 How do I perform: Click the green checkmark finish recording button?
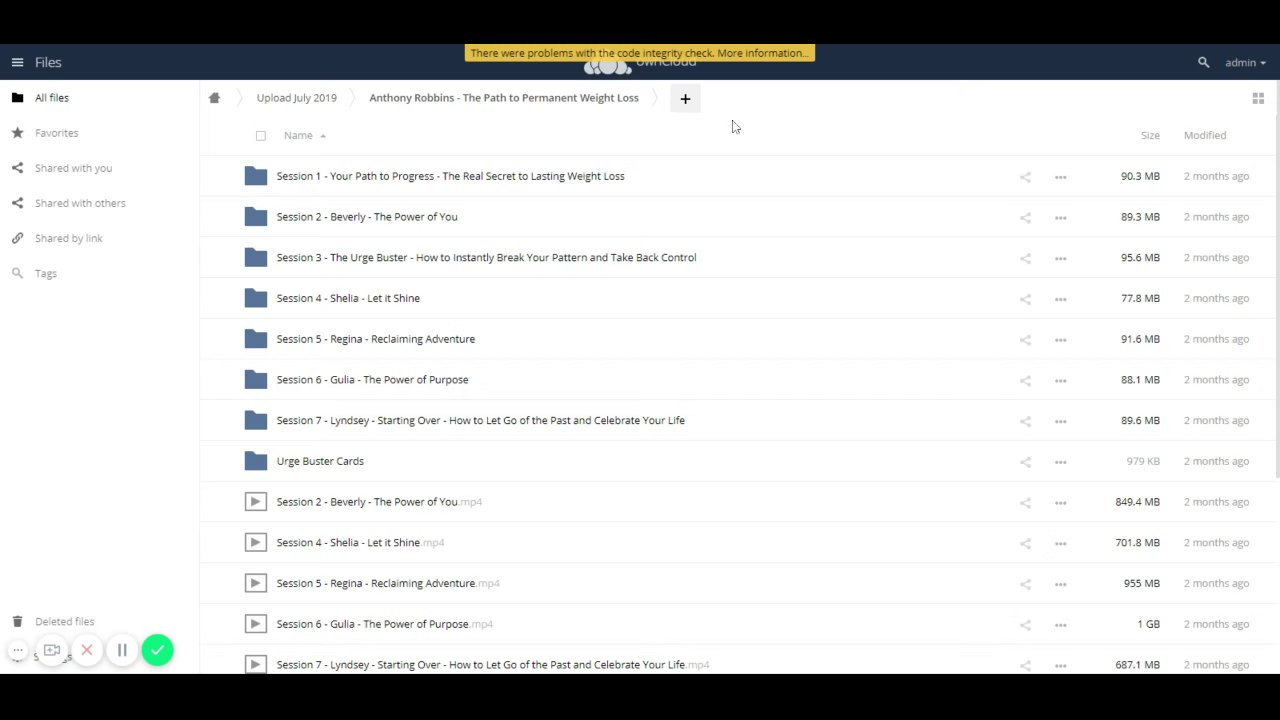pos(157,650)
